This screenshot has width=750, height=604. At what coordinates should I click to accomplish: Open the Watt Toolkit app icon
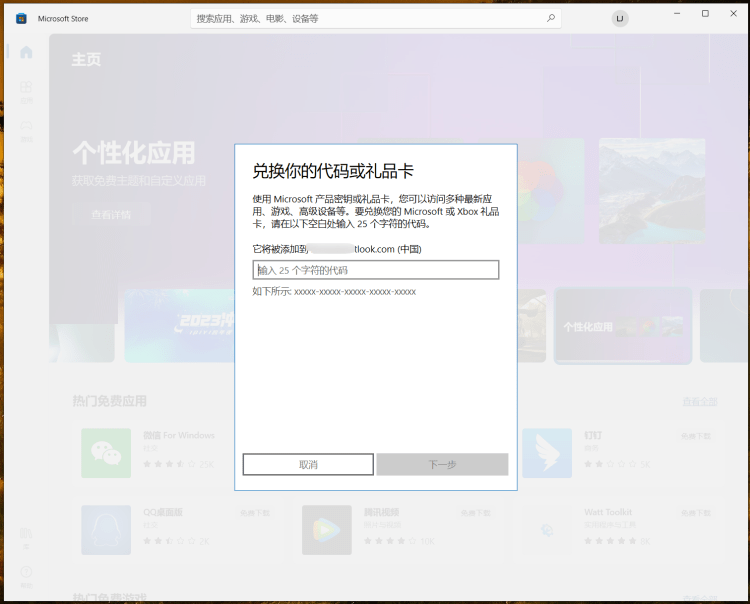[547, 530]
